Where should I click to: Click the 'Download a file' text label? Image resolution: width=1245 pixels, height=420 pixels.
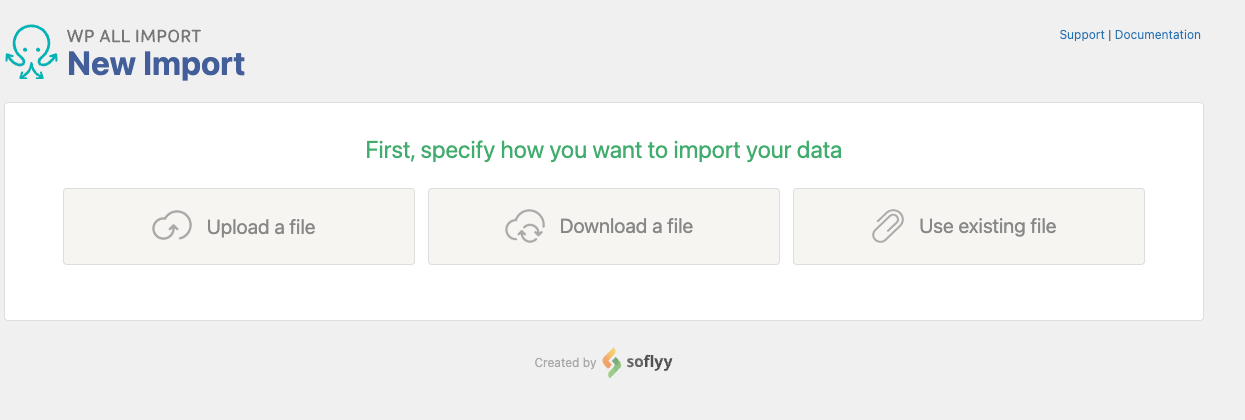tap(626, 226)
